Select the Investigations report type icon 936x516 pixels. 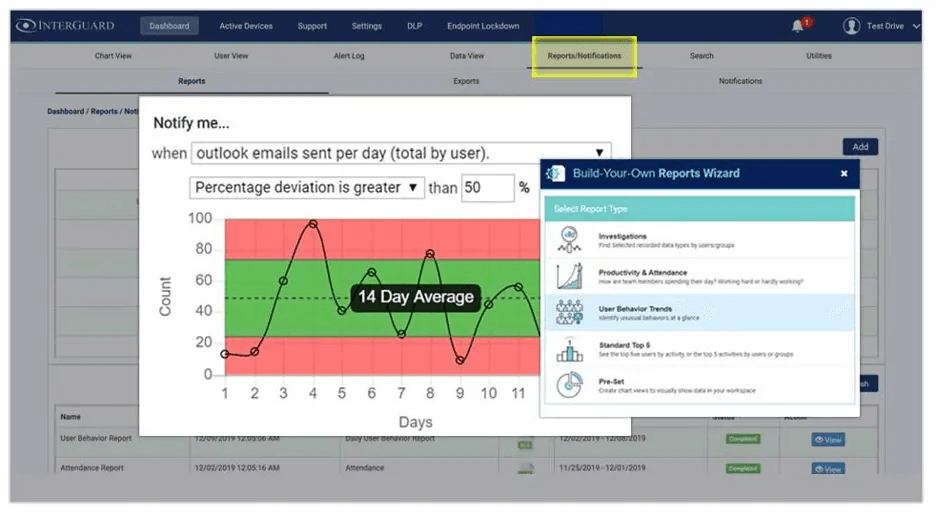569,239
